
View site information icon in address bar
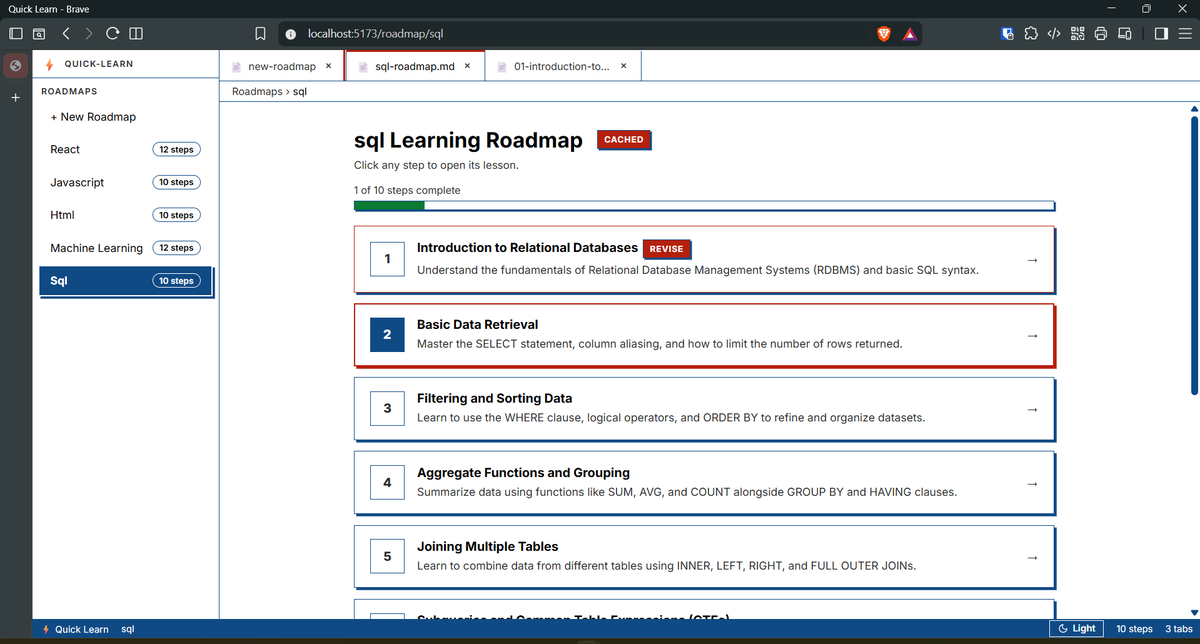coord(291,34)
